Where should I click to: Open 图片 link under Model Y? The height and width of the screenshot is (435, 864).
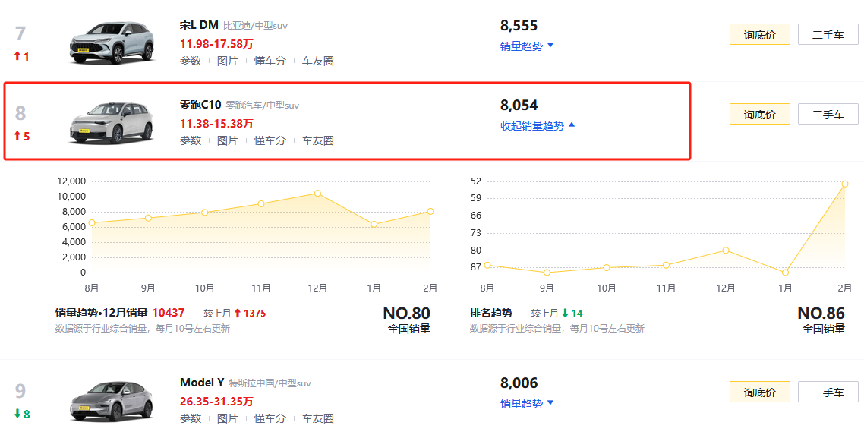coord(227,418)
